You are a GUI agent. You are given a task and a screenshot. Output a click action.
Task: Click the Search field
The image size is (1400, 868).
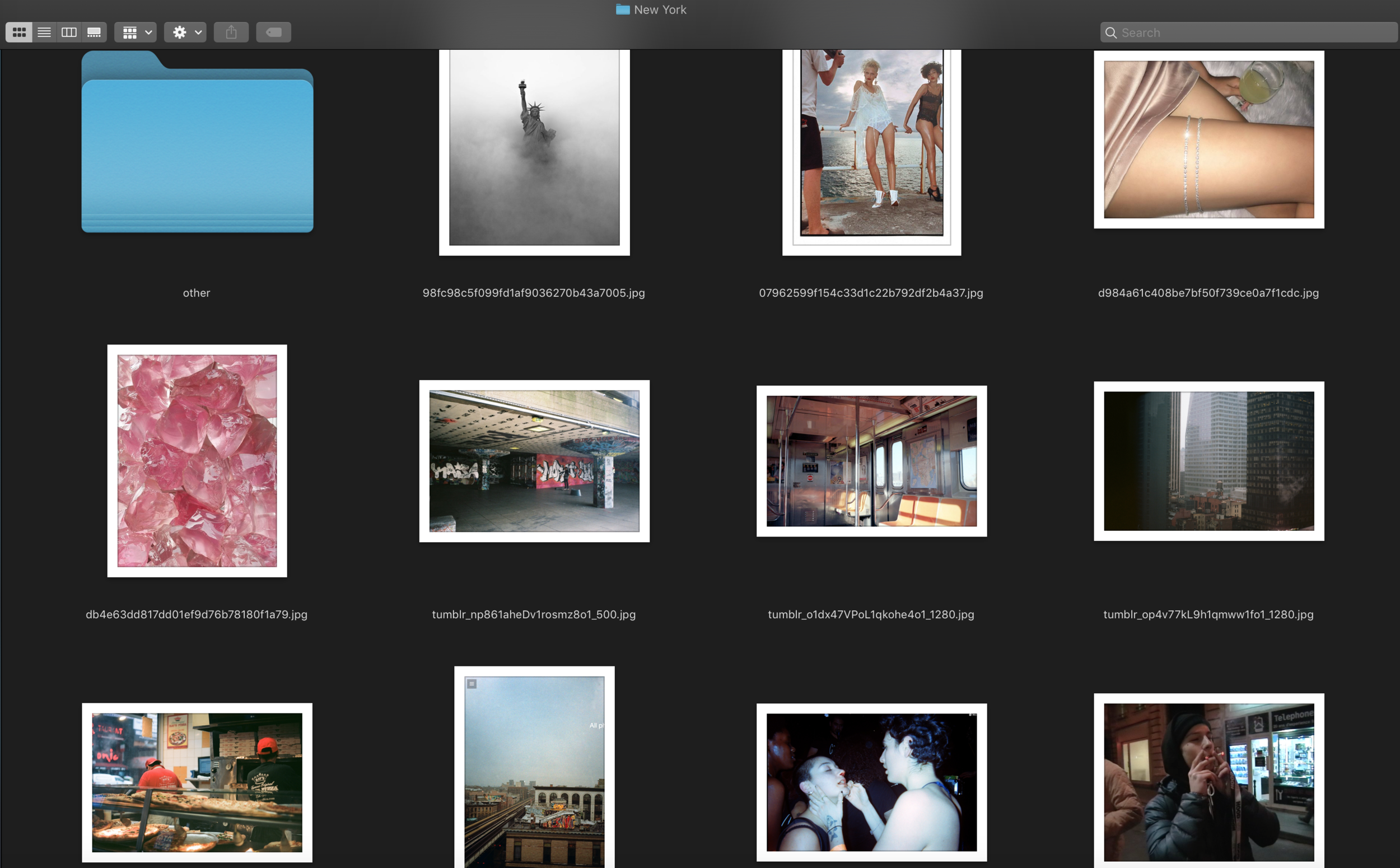coord(1249,32)
